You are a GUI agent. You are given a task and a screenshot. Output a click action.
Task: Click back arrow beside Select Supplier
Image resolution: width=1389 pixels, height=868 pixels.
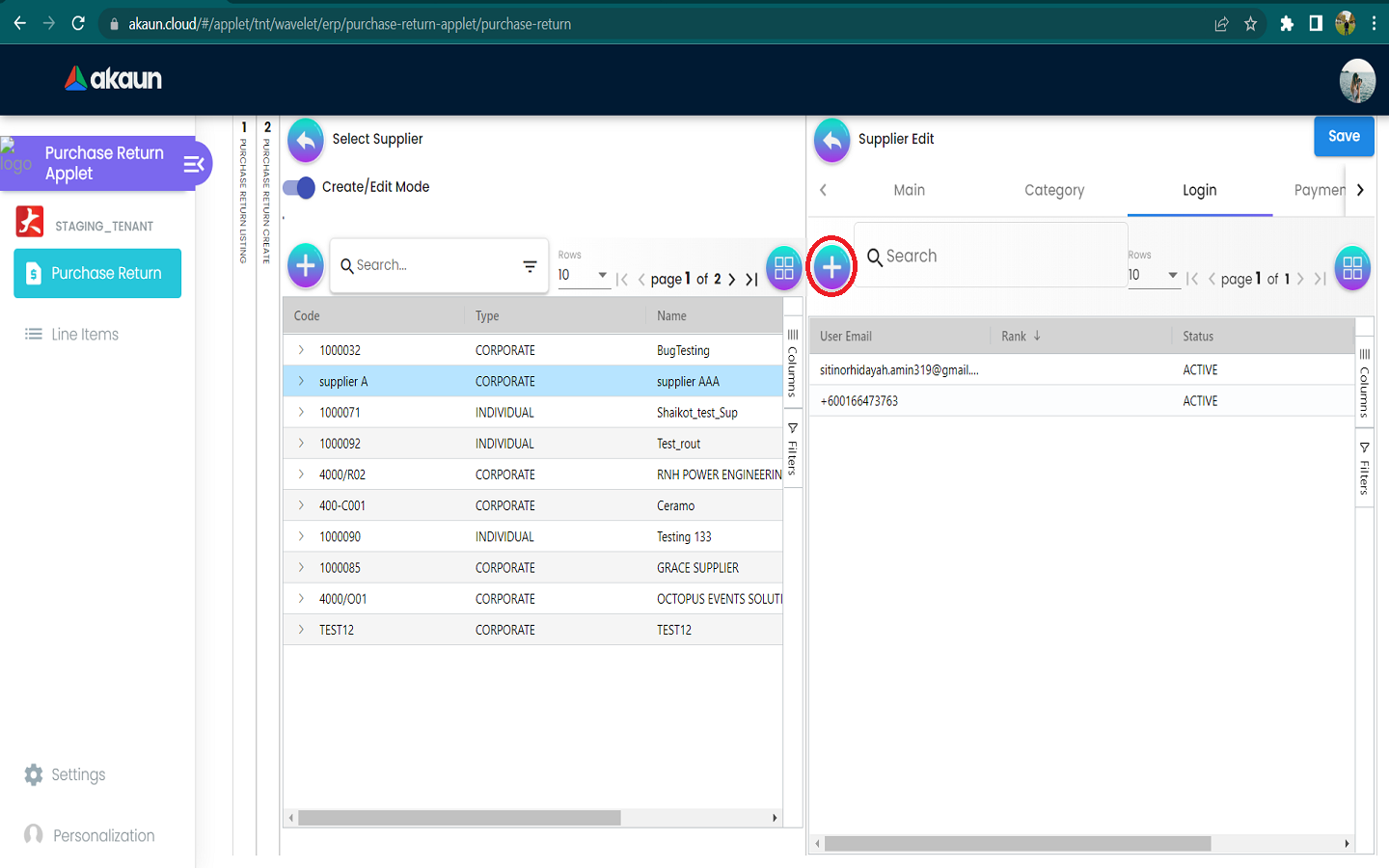(x=306, y=140)
